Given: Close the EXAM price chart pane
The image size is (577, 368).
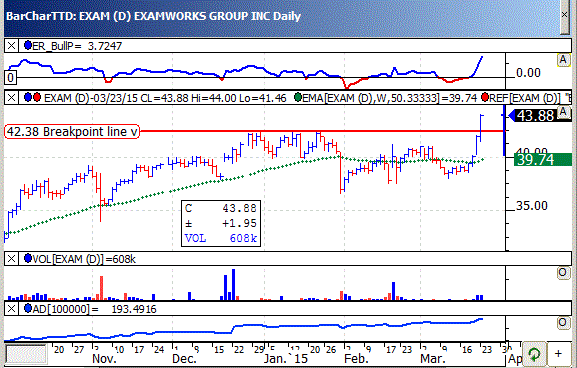Looking at the screenshot, I should coord(11,98).
